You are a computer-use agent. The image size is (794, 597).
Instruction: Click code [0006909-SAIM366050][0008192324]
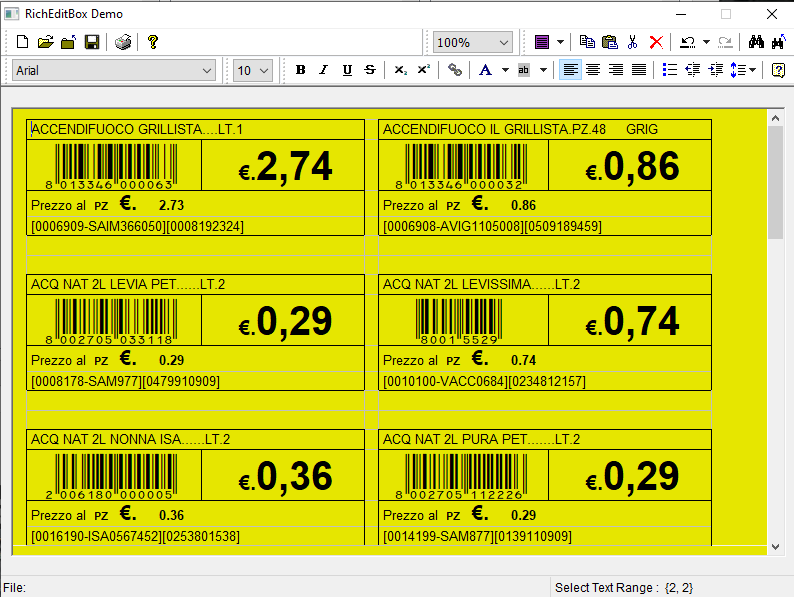(137, 226)
